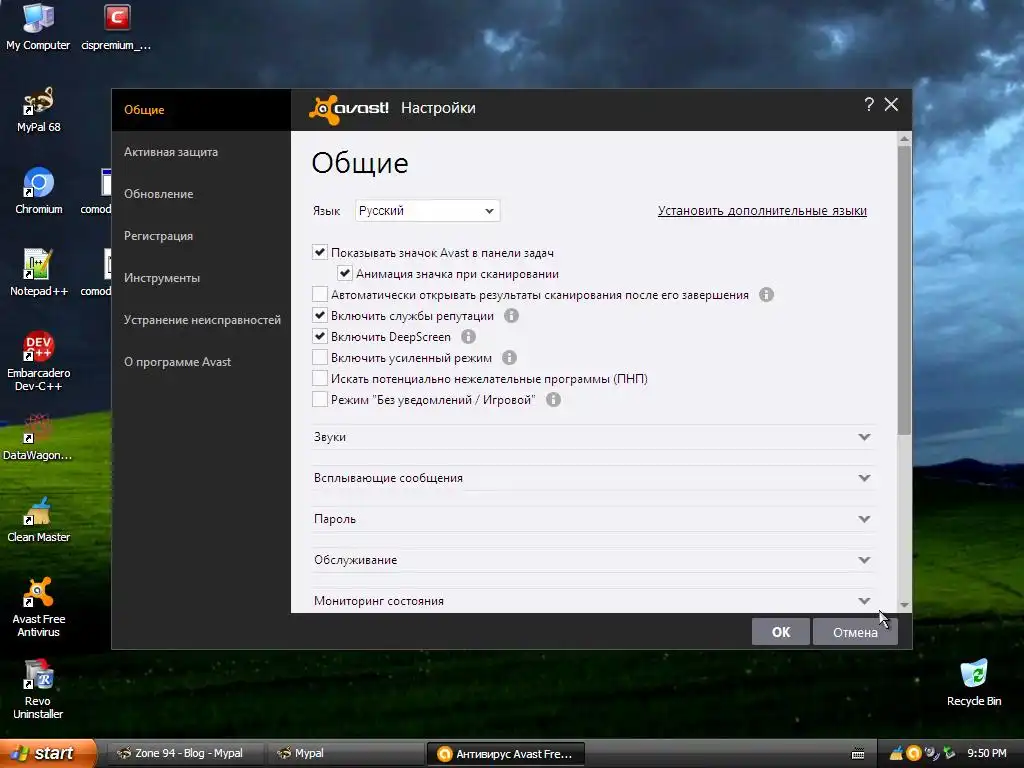Screen dimensions: 1024x768
Task: Switch to Обновление tab
Action: (201, 194)
